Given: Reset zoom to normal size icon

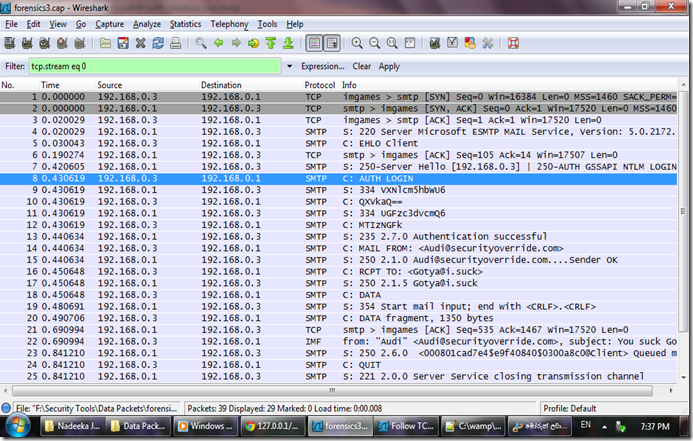Looking at the screenshot, I should (392, 43).
